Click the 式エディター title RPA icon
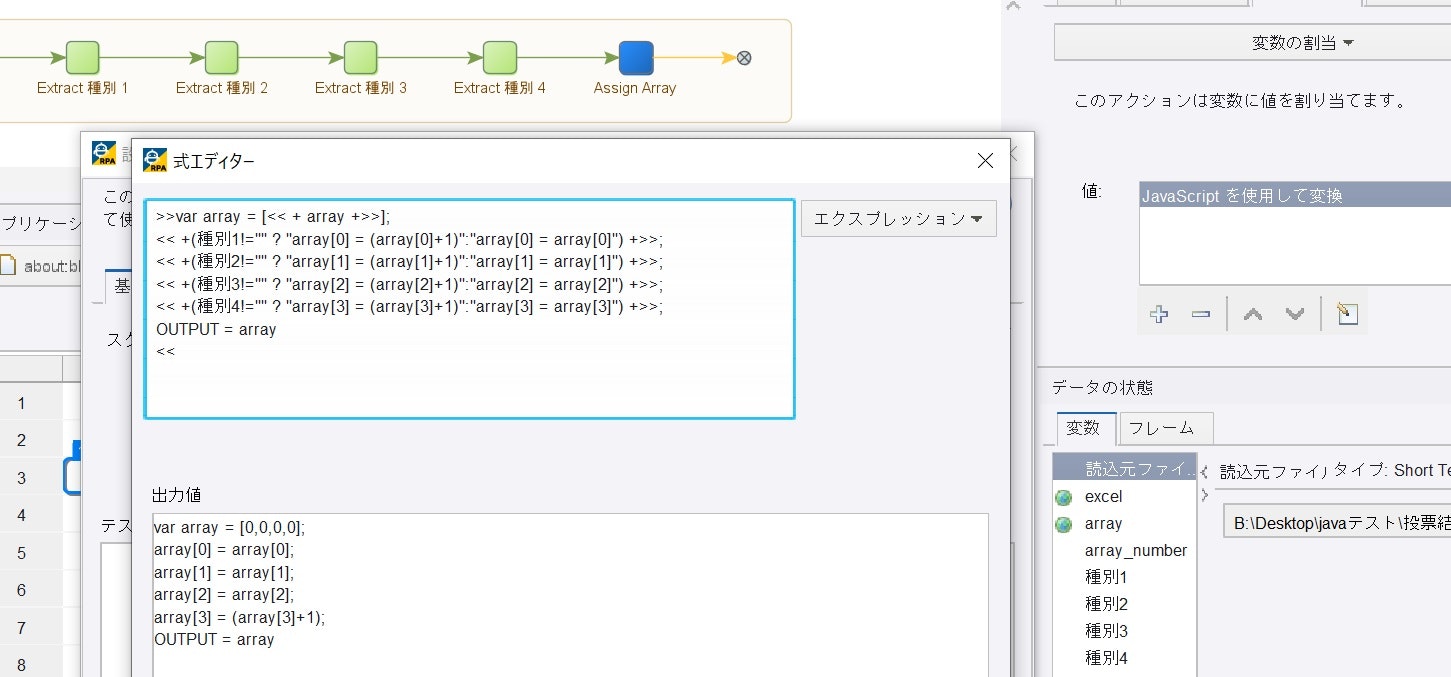This screenshot has width=1451, height=677. (x=155, y=160)
